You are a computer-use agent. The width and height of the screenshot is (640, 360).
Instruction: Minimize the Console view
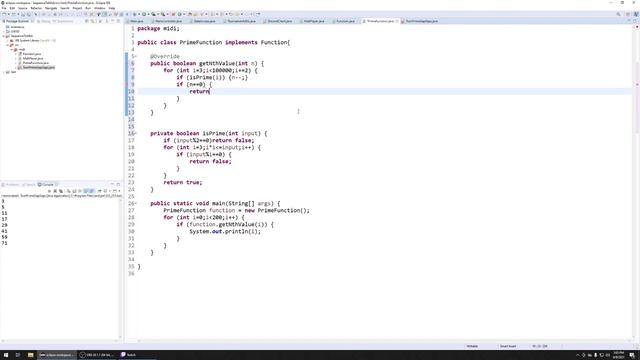113,184
